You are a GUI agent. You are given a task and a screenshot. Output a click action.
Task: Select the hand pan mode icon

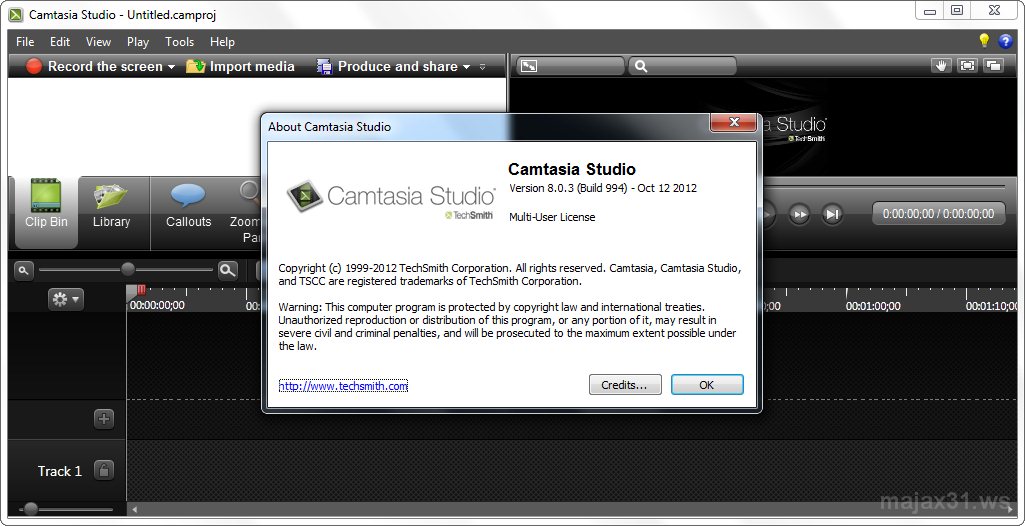click(x=941, y=65)
